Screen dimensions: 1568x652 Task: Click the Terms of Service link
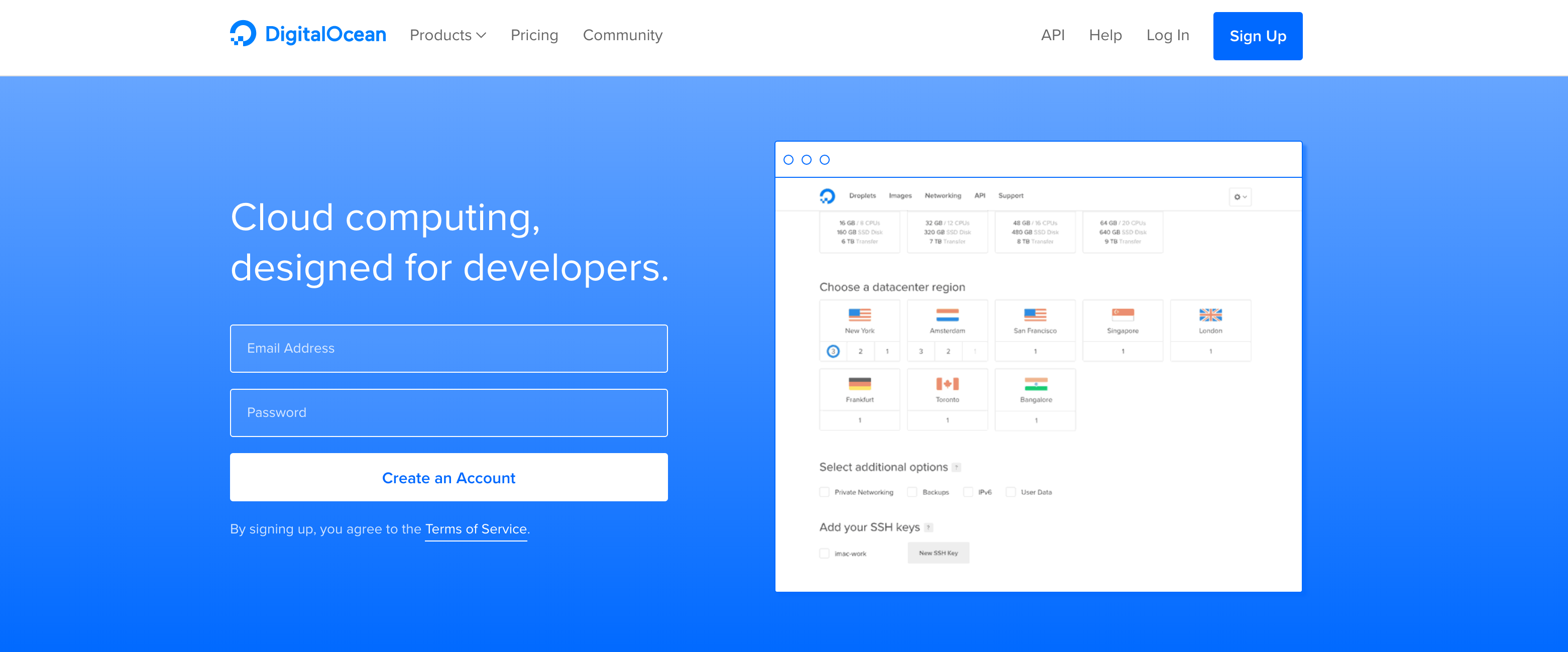[x=475, y=529]
